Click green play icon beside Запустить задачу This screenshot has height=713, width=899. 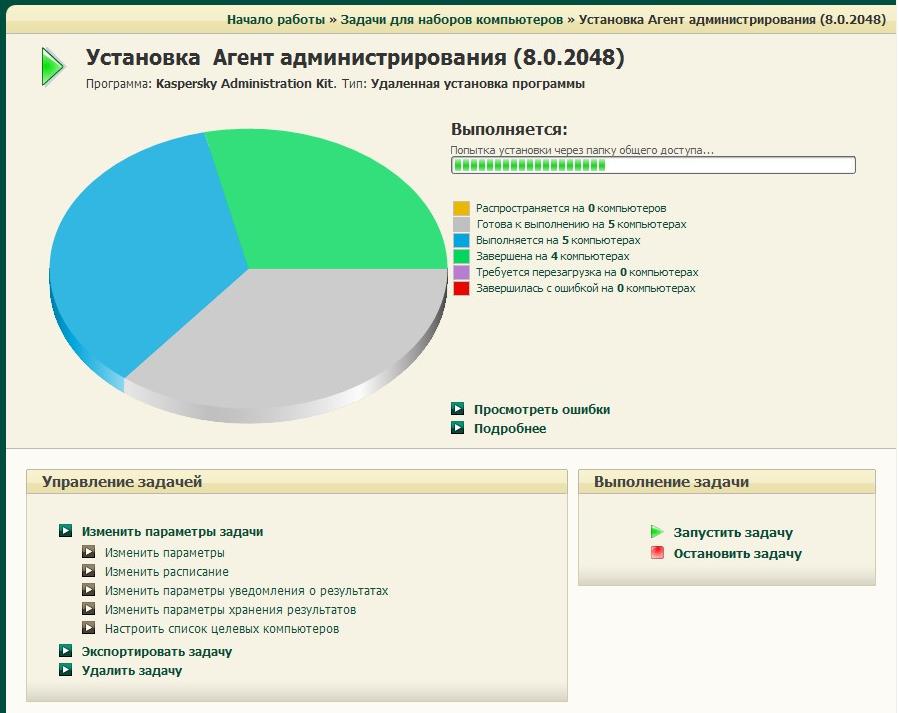657,532
